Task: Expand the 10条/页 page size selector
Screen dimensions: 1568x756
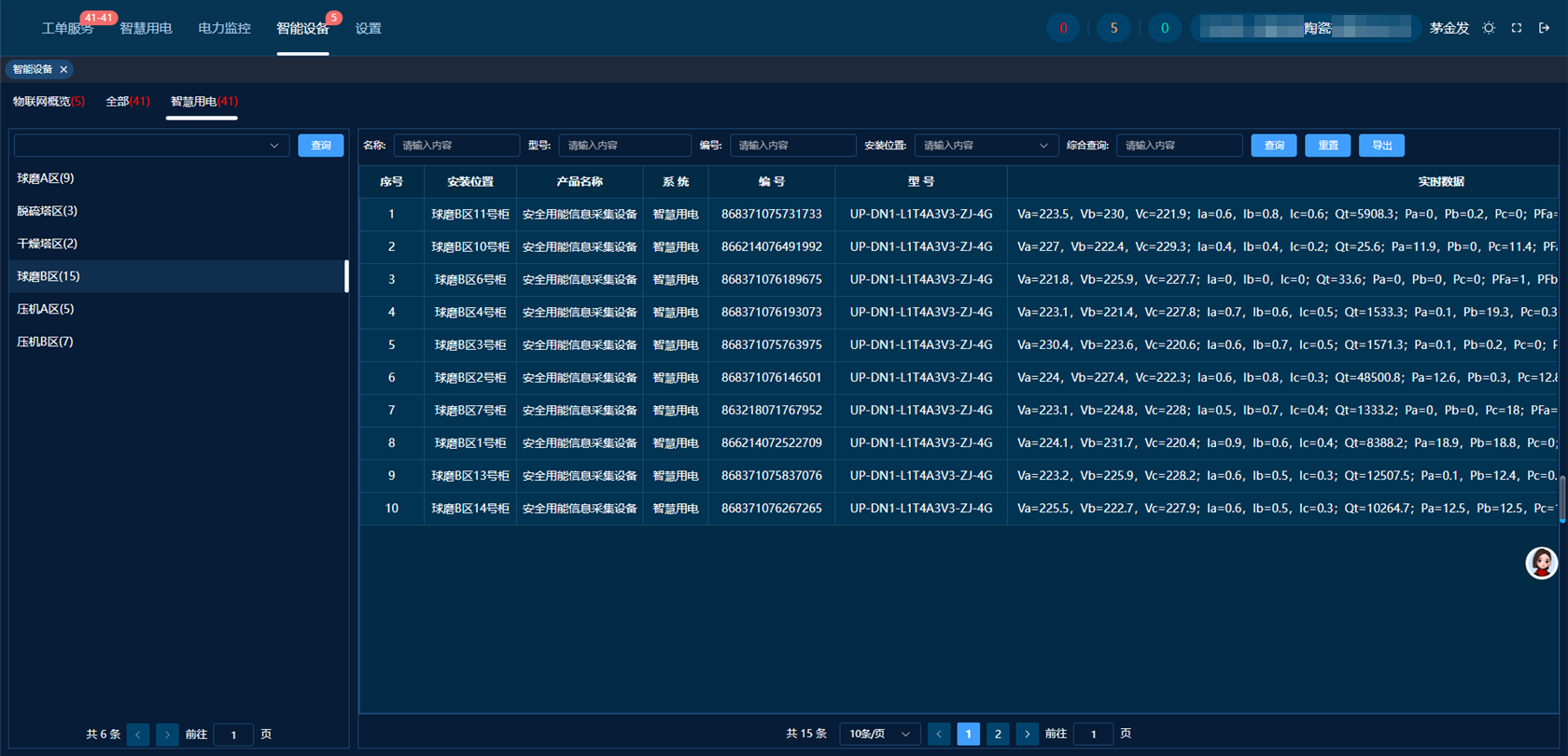Action: pyautogui.click(x=879, y=735)
